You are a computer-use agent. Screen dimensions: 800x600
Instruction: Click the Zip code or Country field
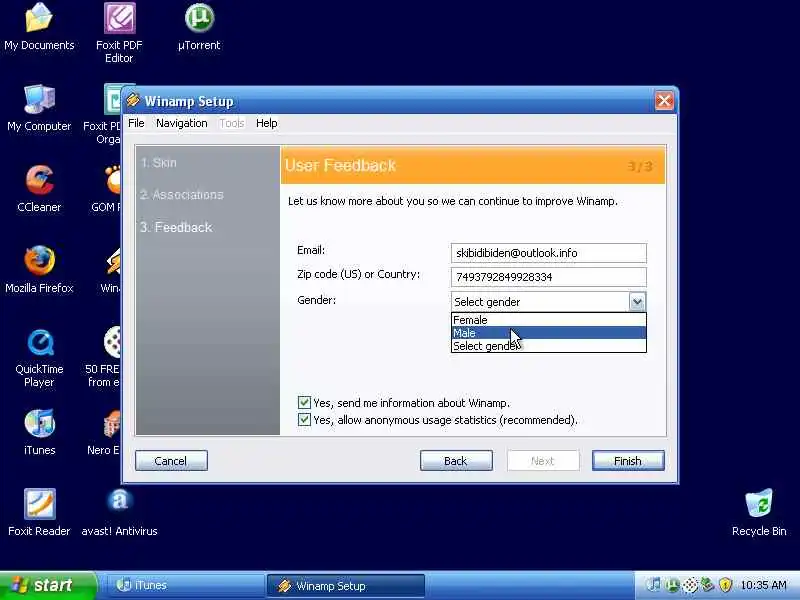point(548,277)
